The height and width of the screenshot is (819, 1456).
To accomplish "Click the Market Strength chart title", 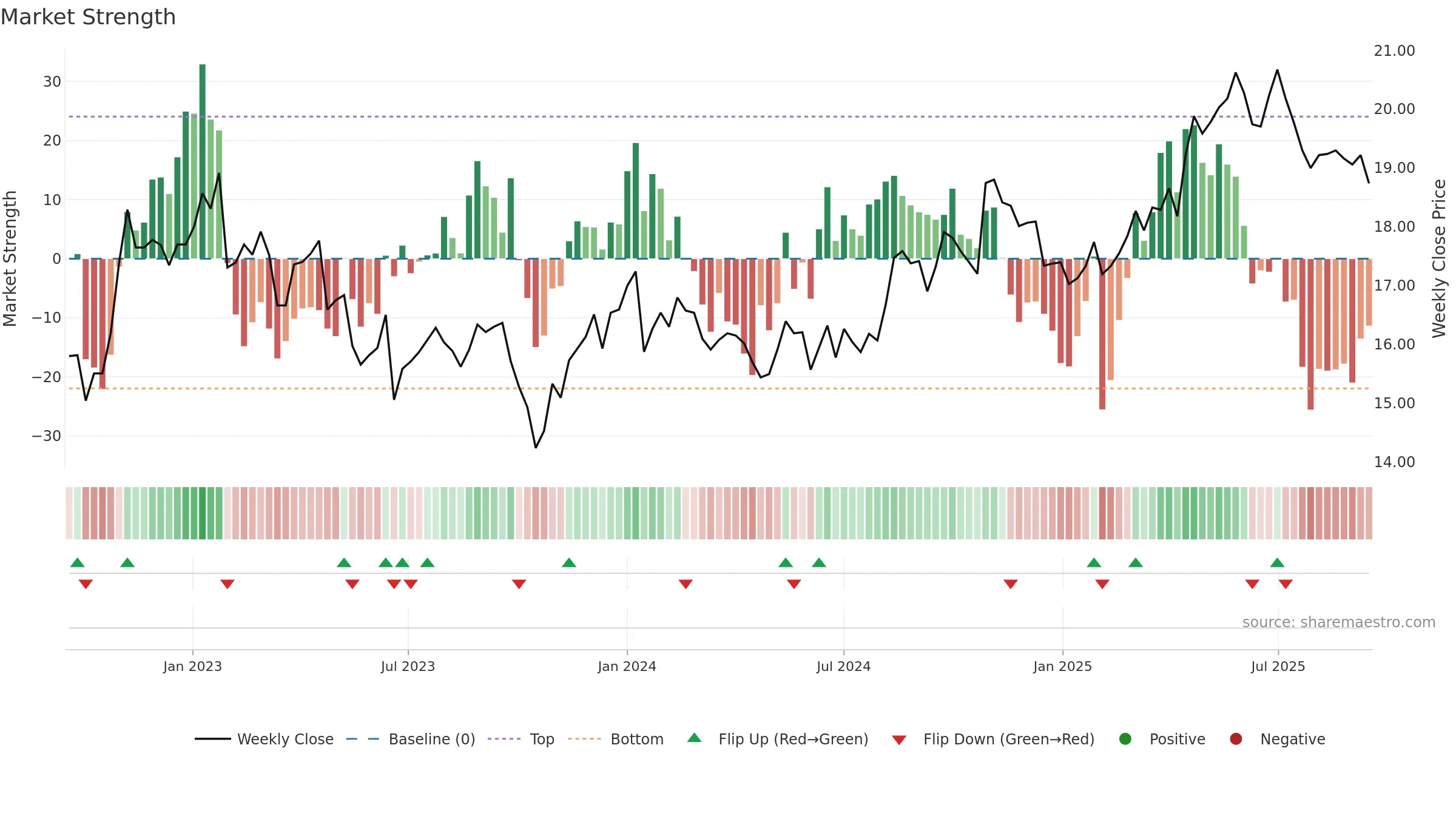I will [x=88, y=17].
